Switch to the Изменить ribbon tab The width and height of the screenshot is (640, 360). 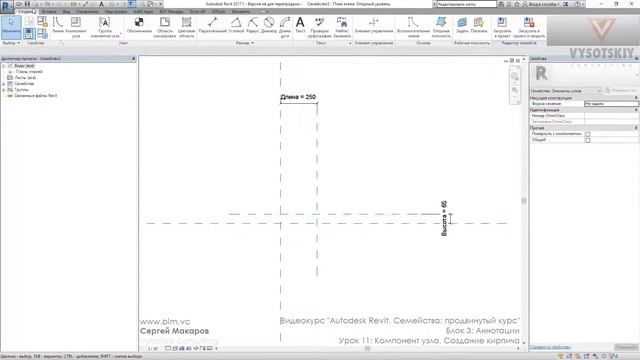click(x=241, y=11)
